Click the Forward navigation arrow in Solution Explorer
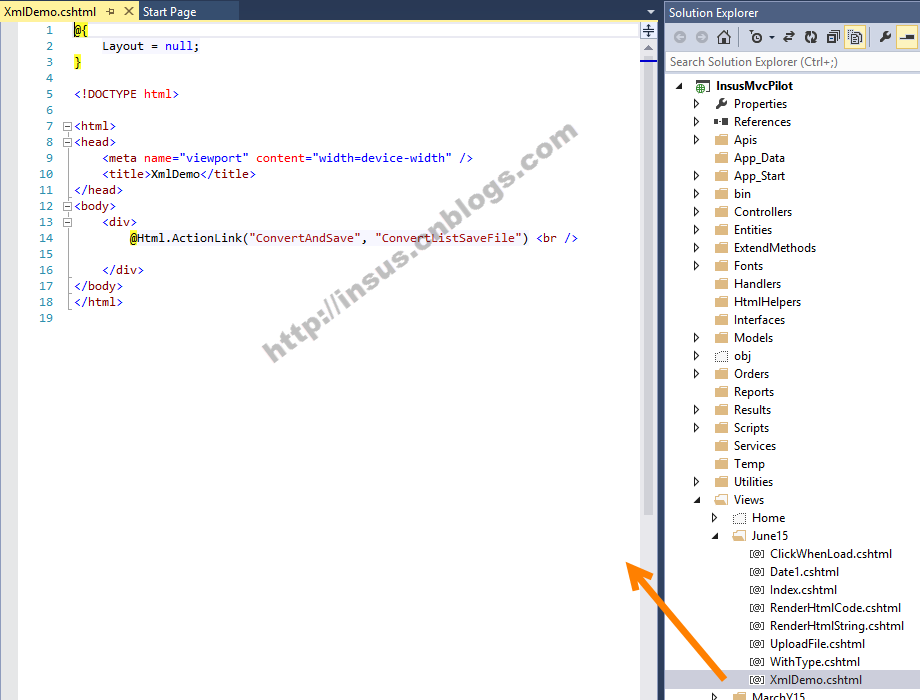The image size is (920, 700). tap(702, 37)
